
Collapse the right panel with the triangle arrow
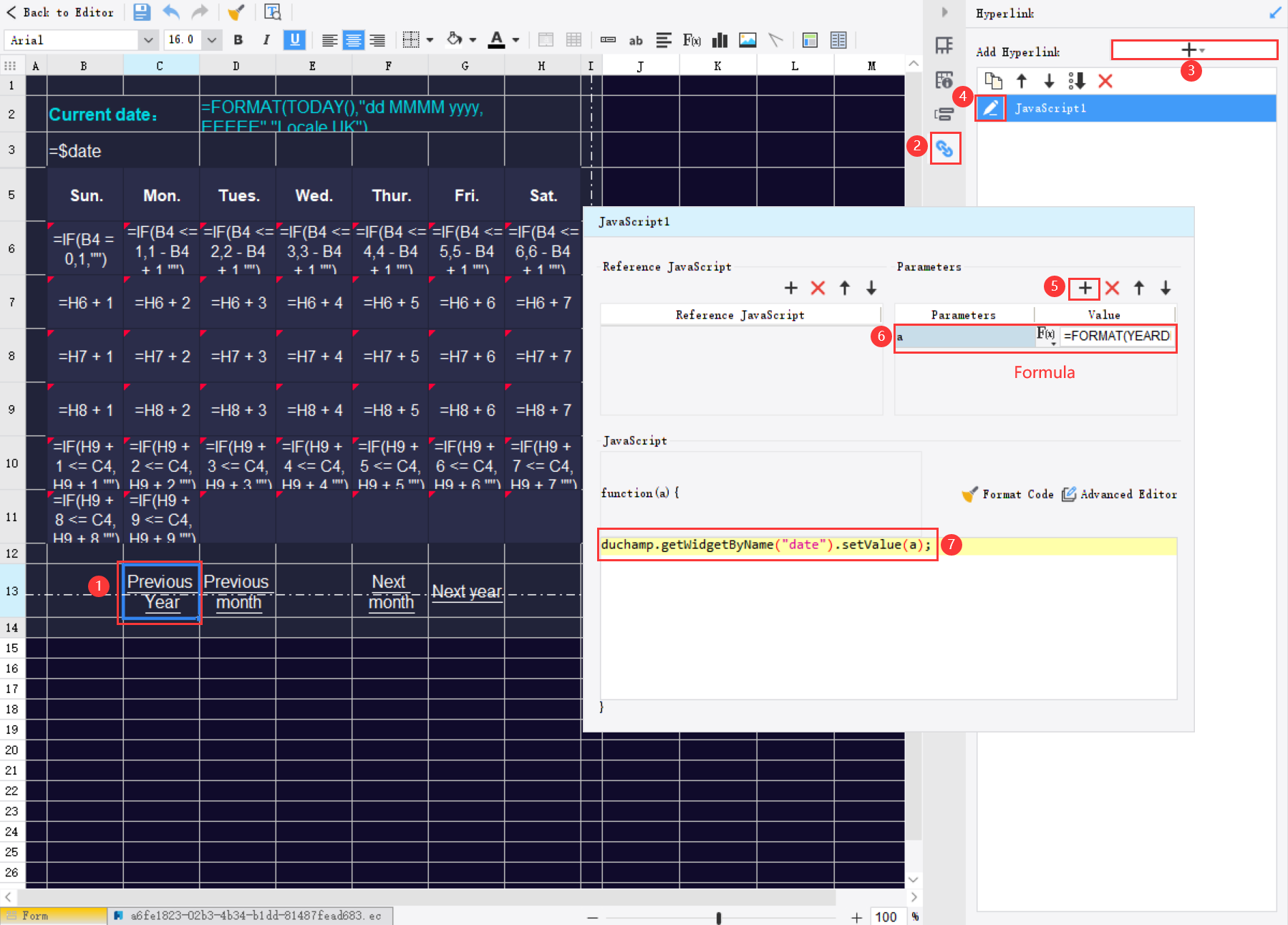(944, 12)
